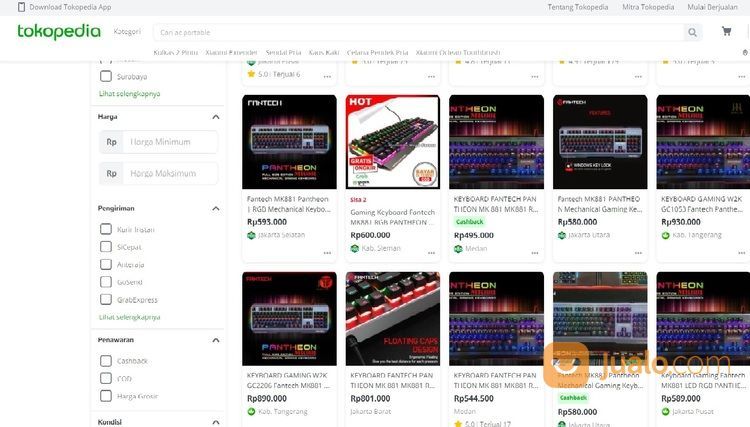Screen dimensions: 750x427
Task: Click shop badge icon next to Kab. Sleman
Action: click(x=354, y=249)
